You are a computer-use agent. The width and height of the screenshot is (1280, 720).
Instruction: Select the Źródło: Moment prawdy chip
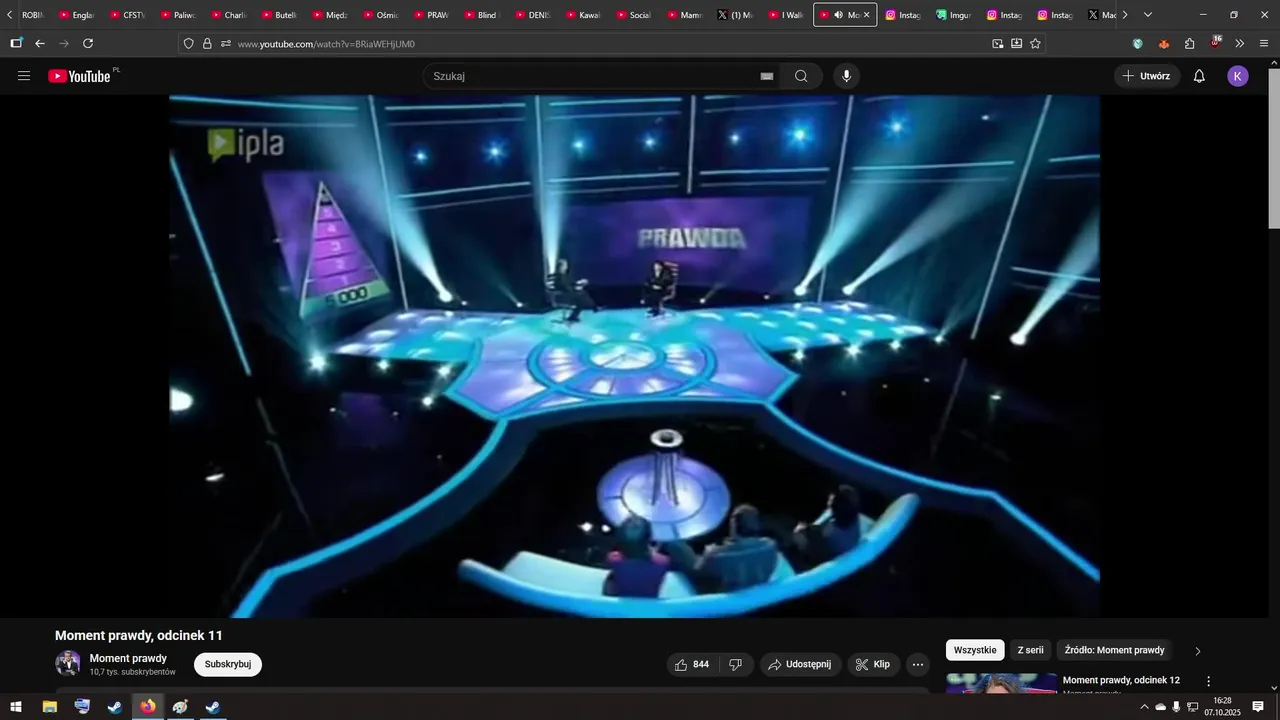(1114, 650)
